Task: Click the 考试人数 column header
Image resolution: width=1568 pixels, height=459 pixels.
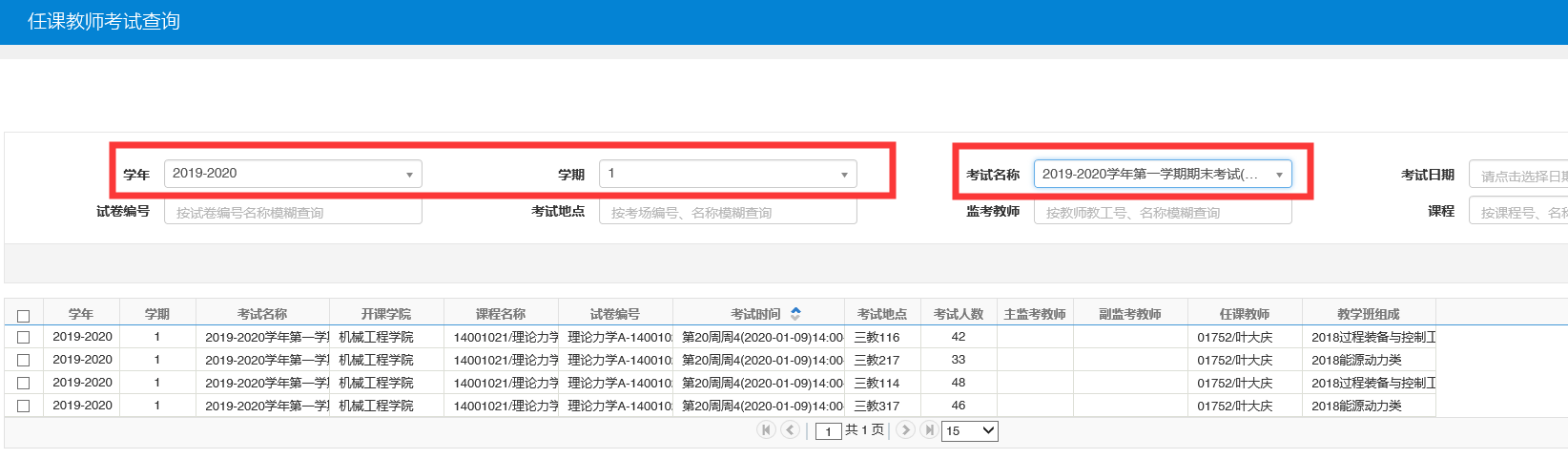Action: coord(959,314)
